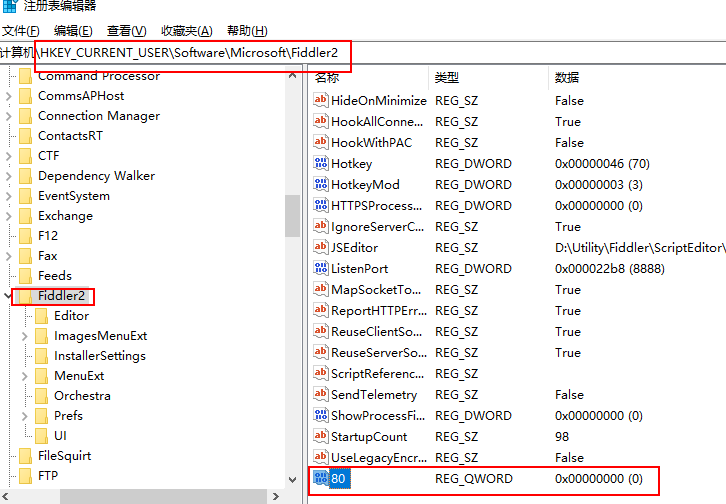Open the 查看(V) menu
The width and height of the screenshot is (726, 504).
(x=126, y=31)
